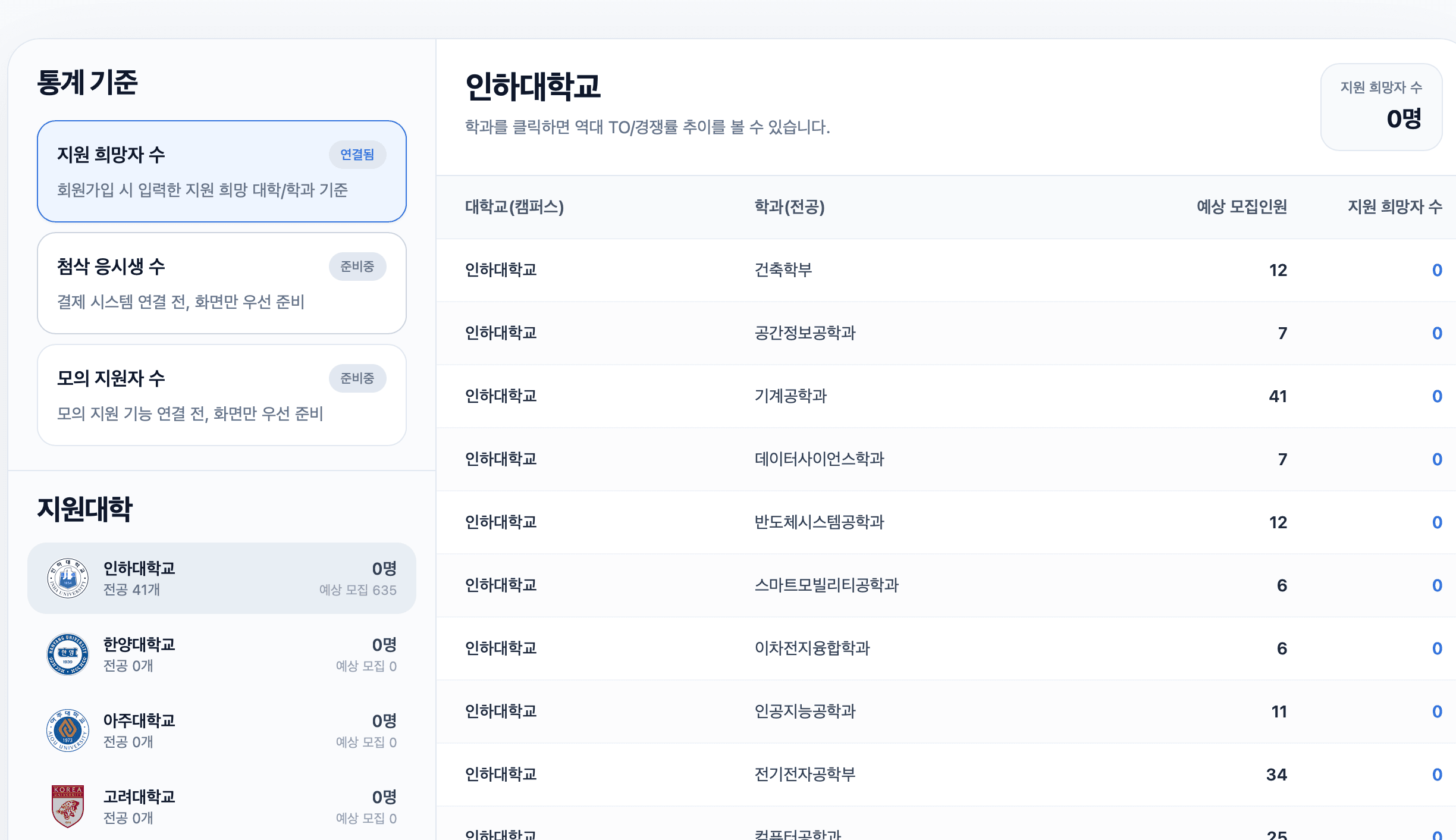The height and width of the screenshot is (840, 1456).
Task: Click the 지원 희망자 수 0명 summary card
Action: click(x=1381, y=107)
